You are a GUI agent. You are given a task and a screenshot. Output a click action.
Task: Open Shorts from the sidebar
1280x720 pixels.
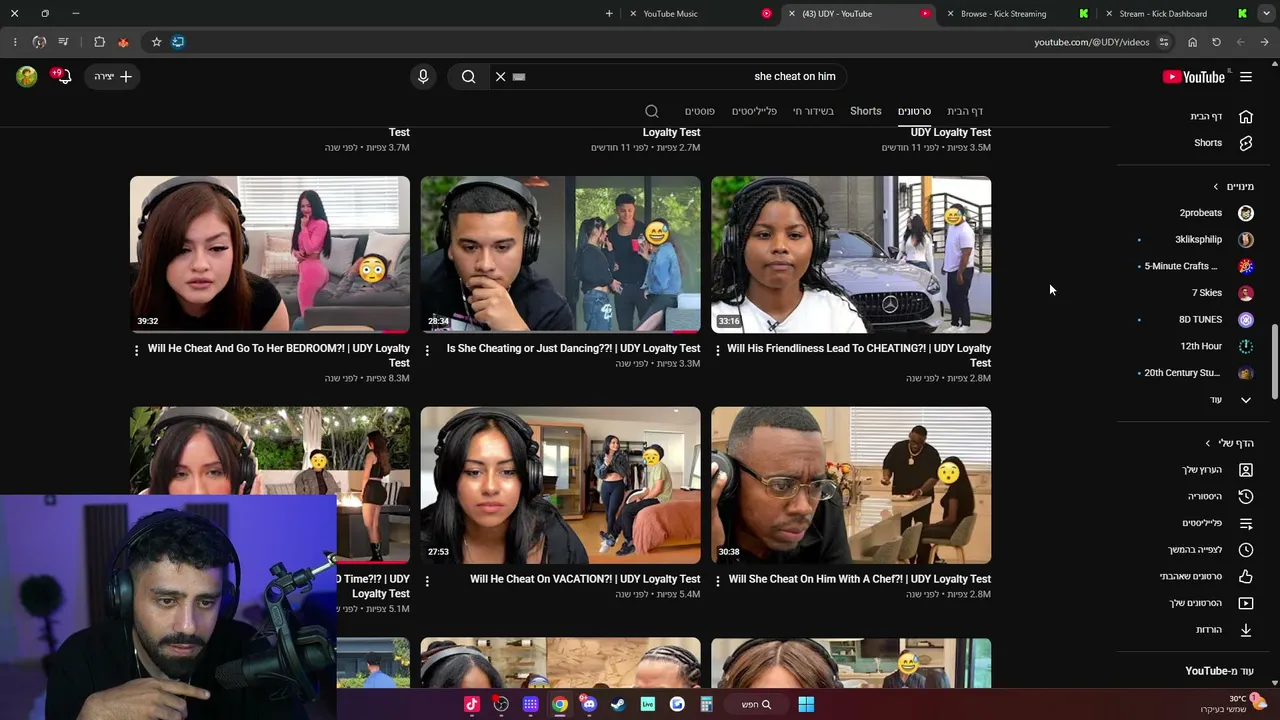coord(1222,143)
